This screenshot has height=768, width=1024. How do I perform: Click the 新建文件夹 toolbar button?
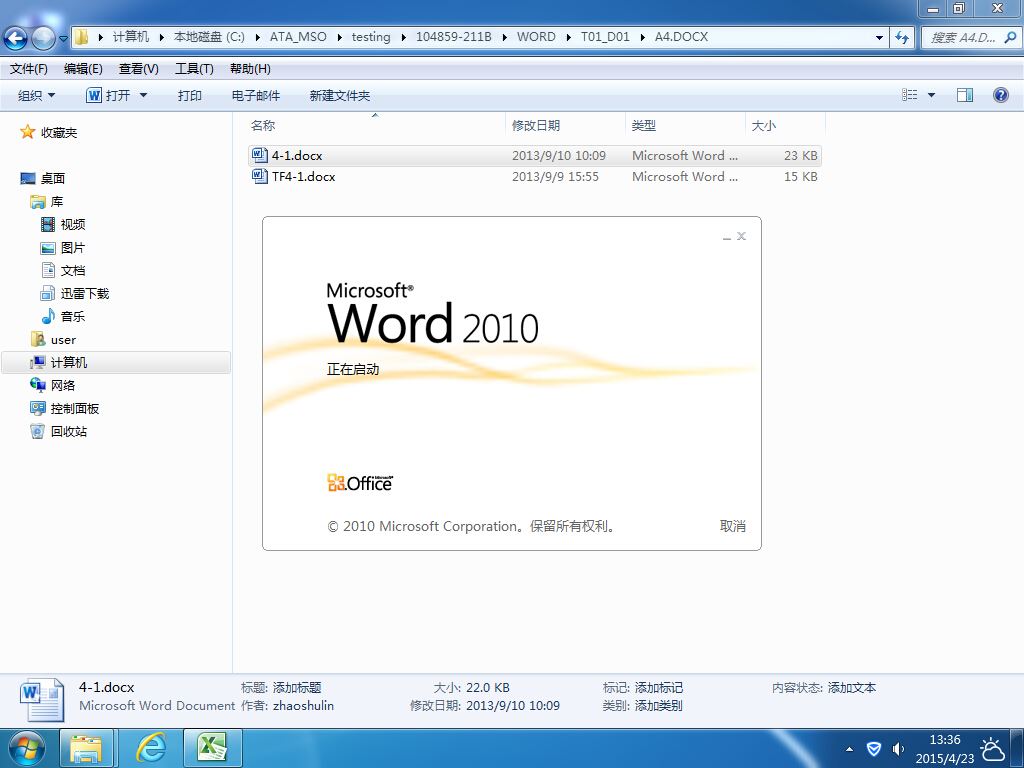point(340,95)
